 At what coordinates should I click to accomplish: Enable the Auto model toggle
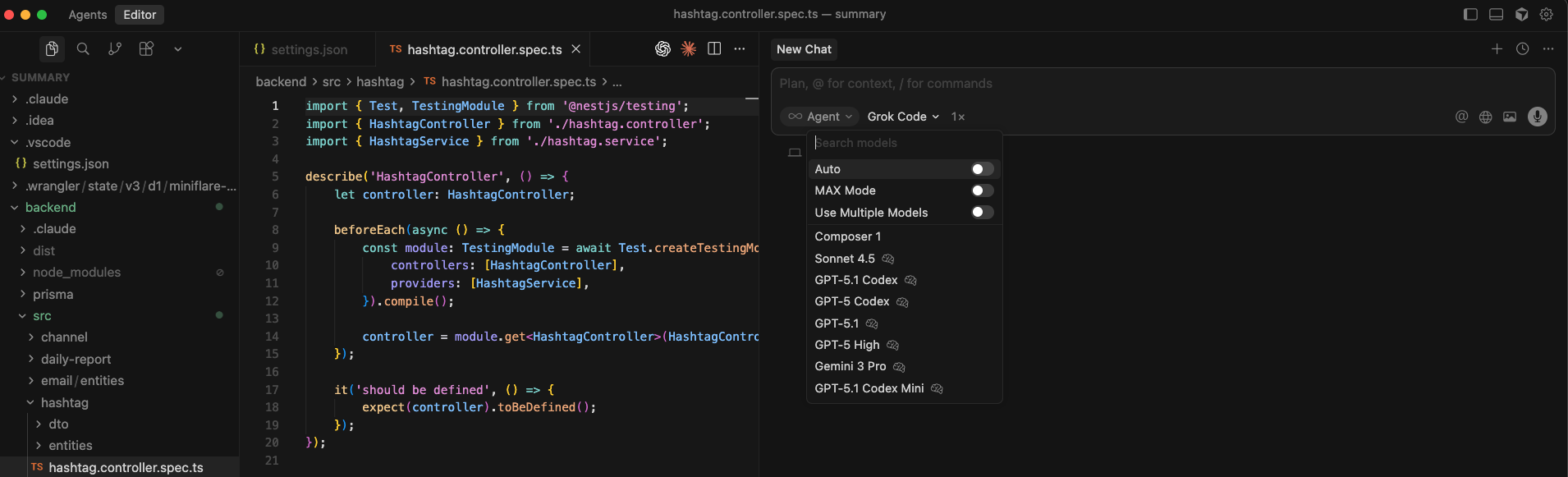982,169
